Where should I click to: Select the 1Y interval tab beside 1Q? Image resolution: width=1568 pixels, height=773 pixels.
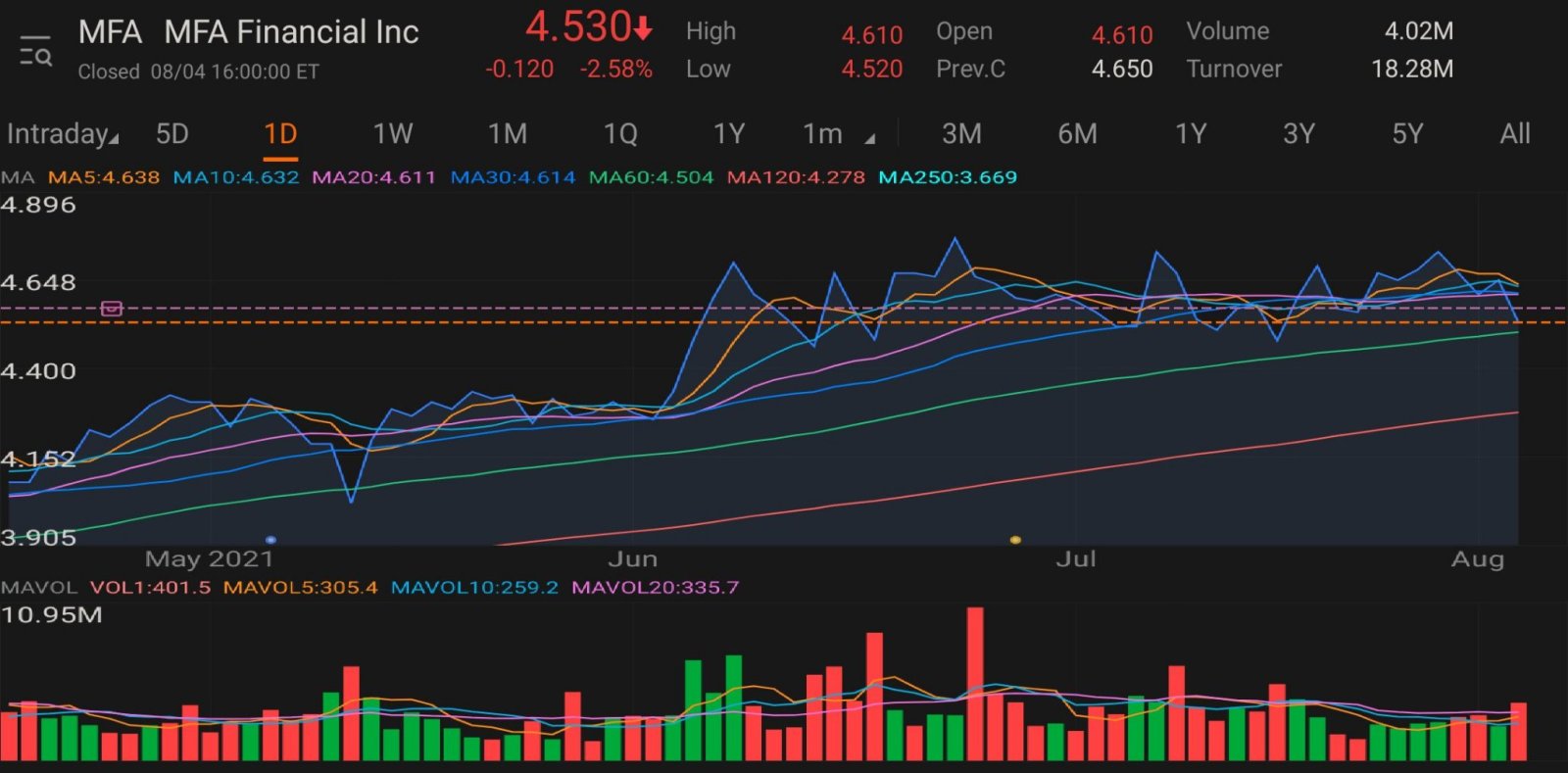click(x=729, y=133)
